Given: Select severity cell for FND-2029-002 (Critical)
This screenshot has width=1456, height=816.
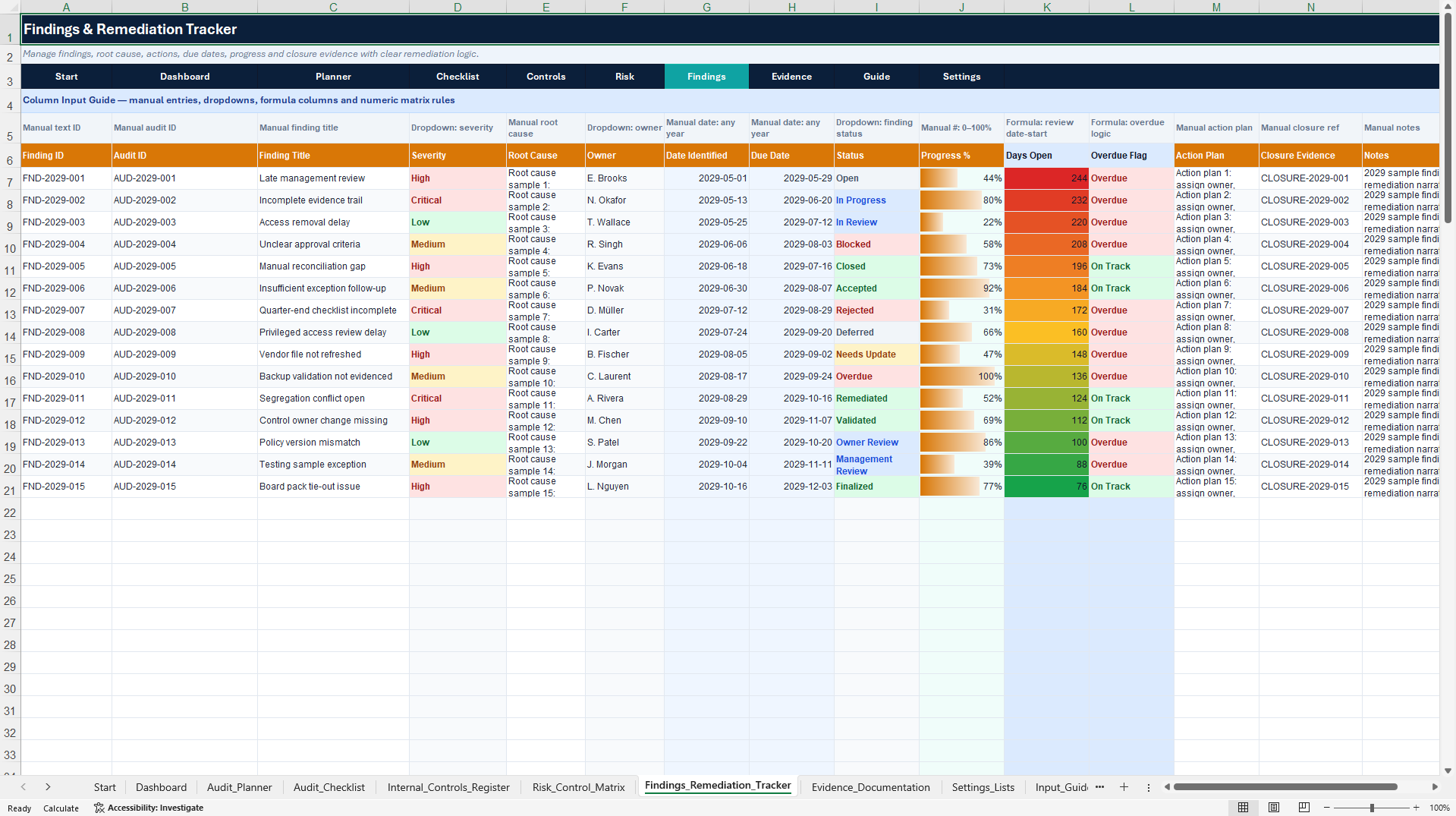Looking at the screenshot, I should [458, 200].
